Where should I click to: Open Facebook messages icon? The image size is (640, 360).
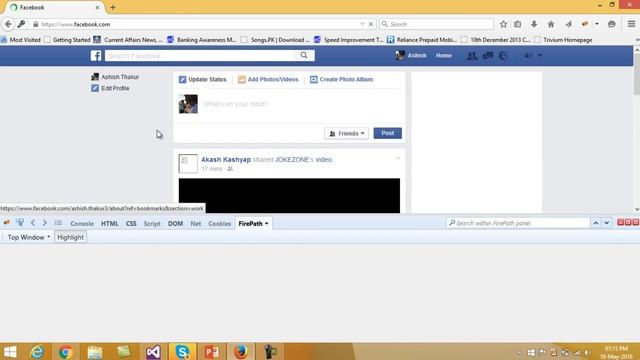(x=488, y=56)
